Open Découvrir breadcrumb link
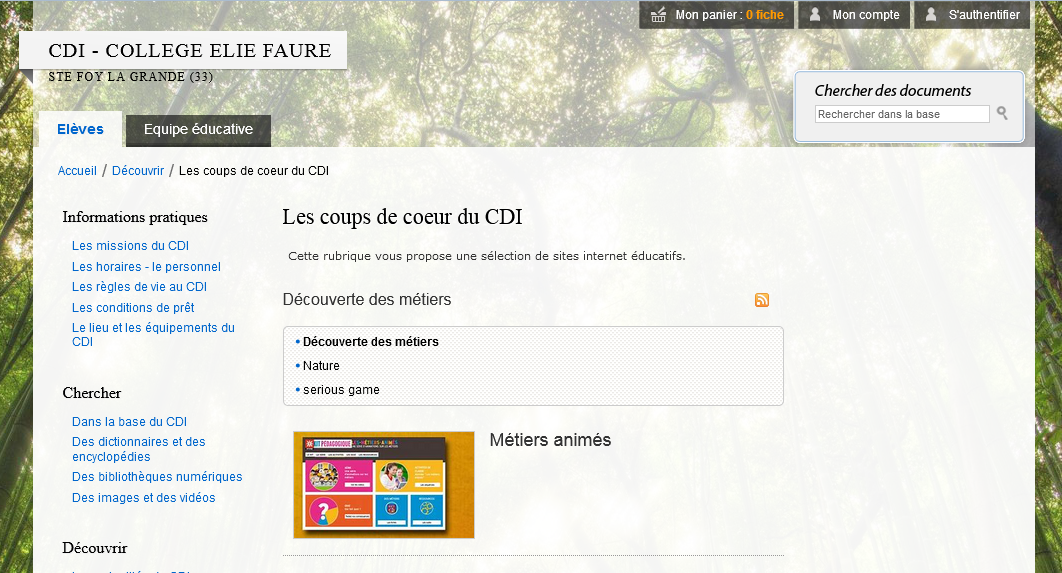 point(138,171)
